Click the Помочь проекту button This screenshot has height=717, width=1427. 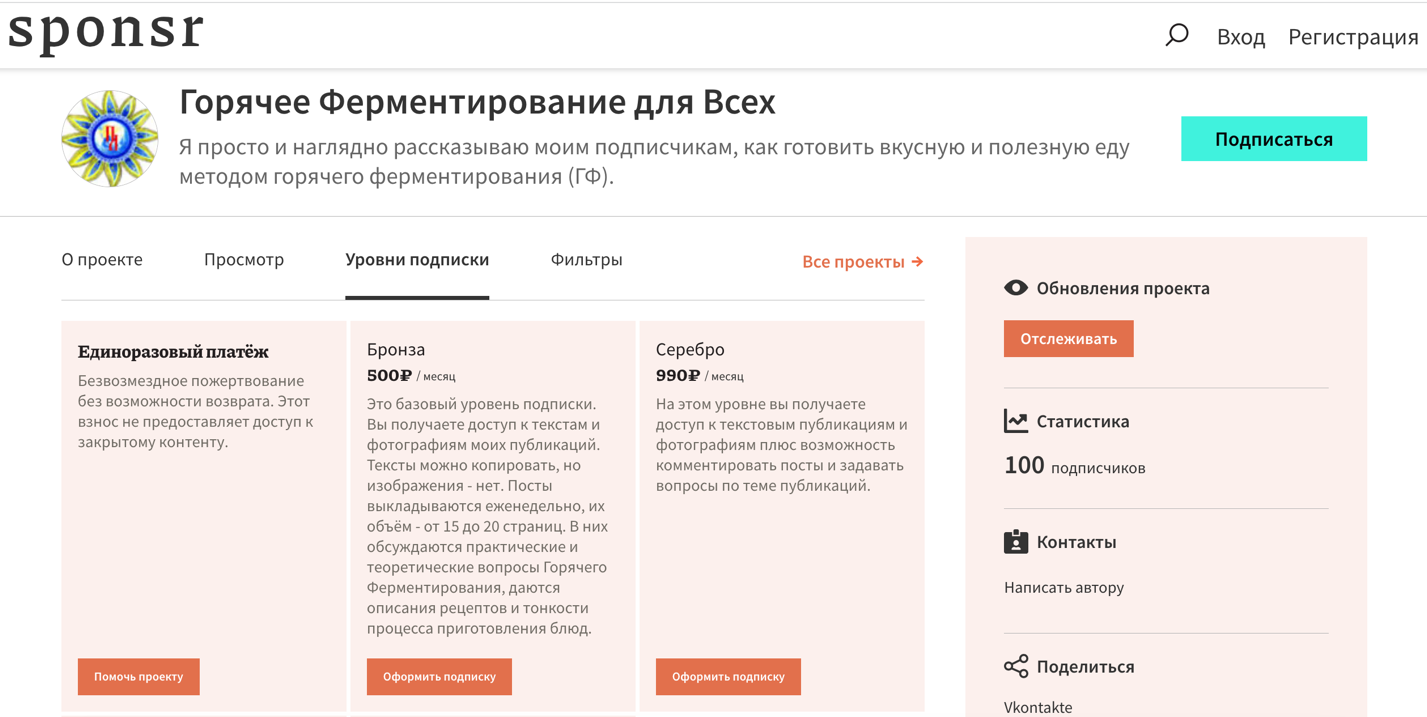click(139, 677)
